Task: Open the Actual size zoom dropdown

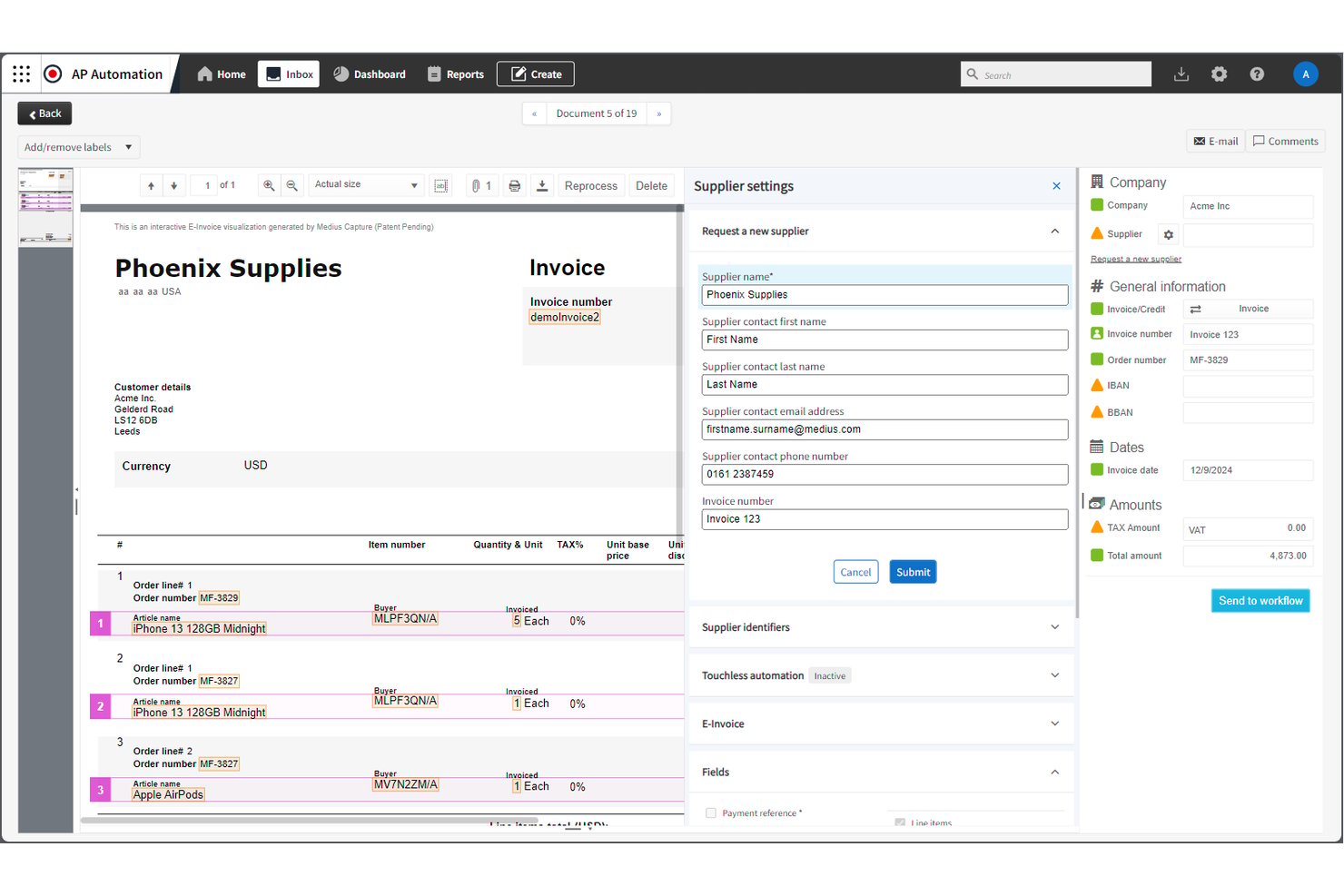Action: 366,185
